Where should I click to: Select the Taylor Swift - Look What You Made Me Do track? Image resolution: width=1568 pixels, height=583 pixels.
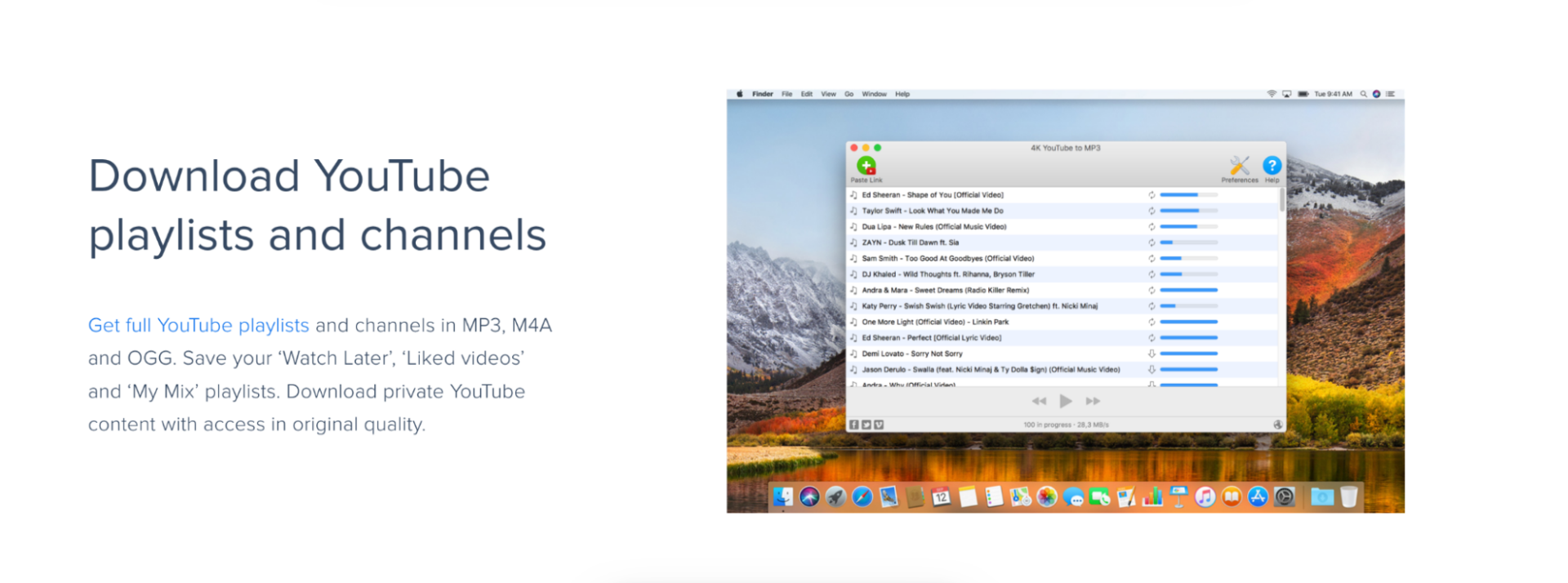click(x=933, y=211)
